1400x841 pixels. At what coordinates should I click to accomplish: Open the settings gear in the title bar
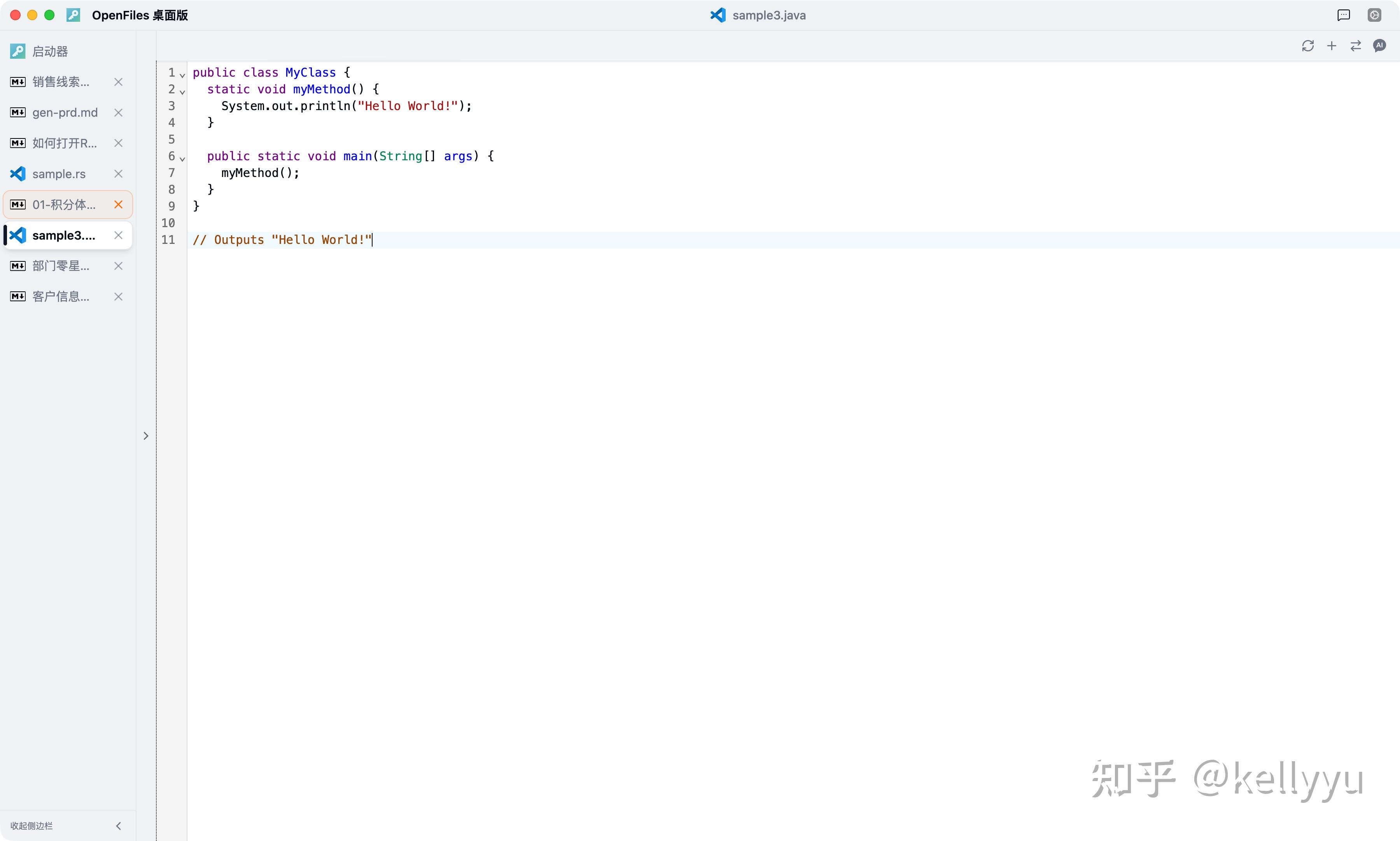[x=1374, y=15]
